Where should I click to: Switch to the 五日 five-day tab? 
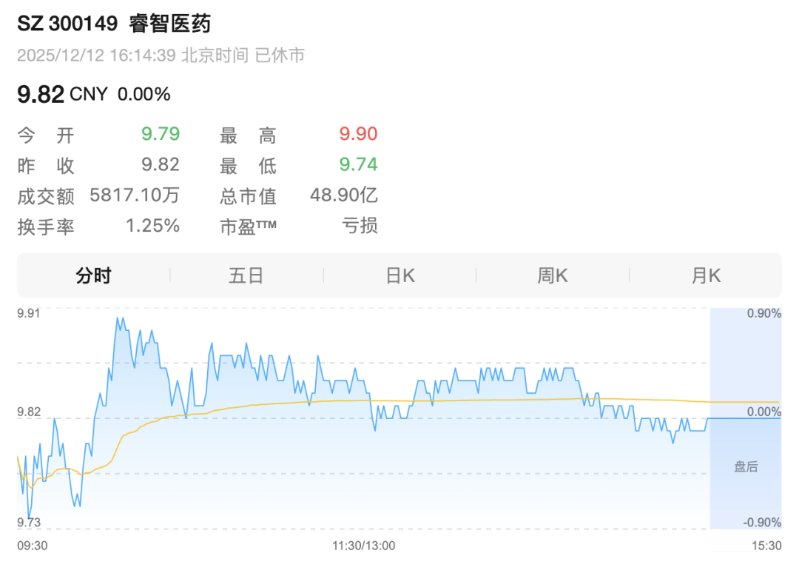(246, 276)
